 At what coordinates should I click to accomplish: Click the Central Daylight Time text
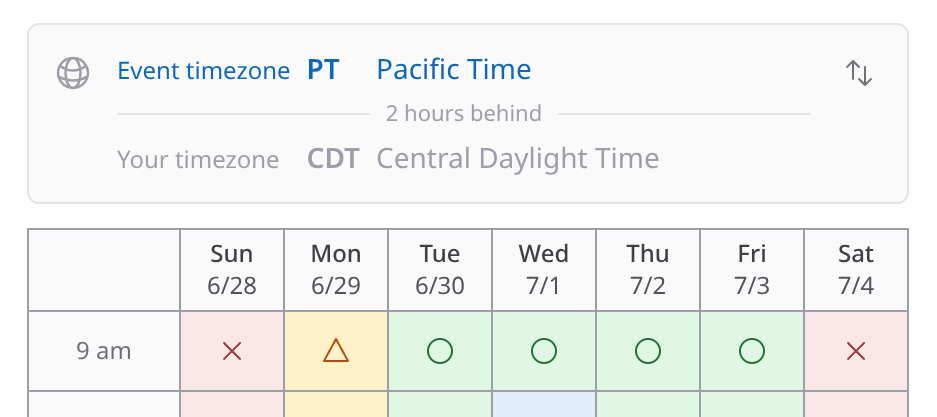[518, 159]
